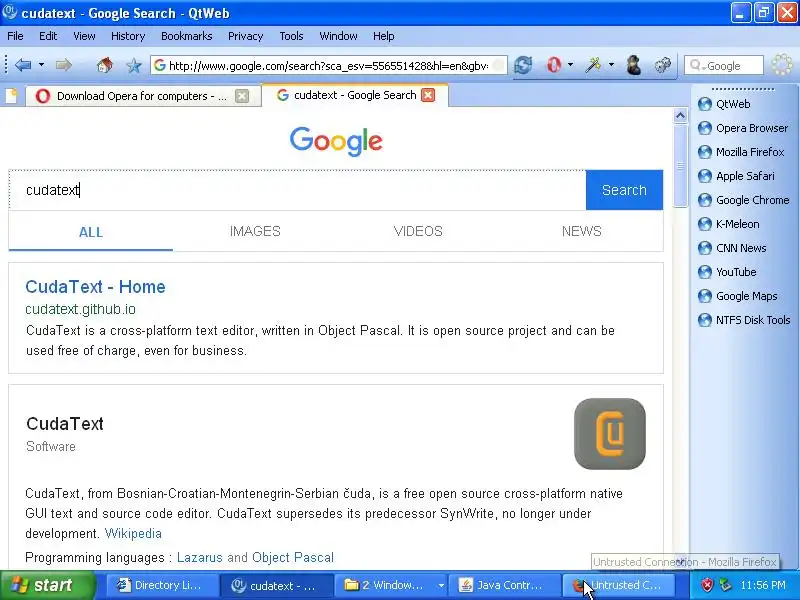Open the Back history dropdown arrow
Image resolution: width=800 pixels, height=600 pixels.
point(41,65)
